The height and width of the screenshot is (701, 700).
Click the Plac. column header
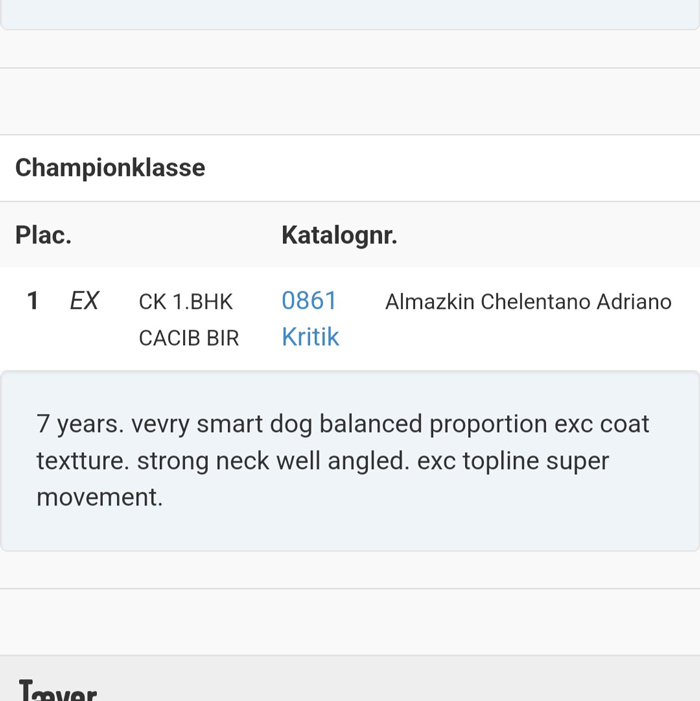coord(43,236)
